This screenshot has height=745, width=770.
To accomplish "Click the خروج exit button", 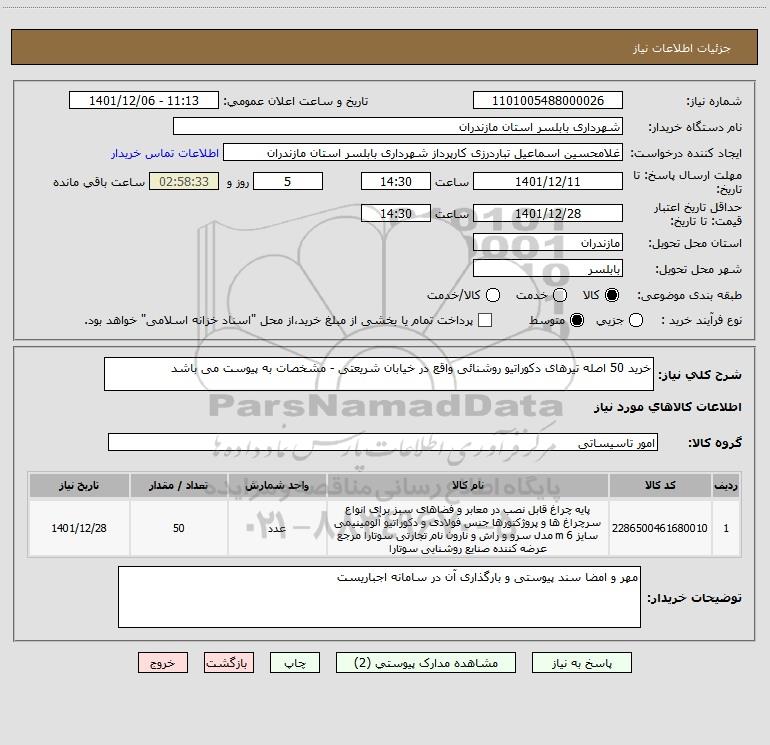I will tap(163, 663).
